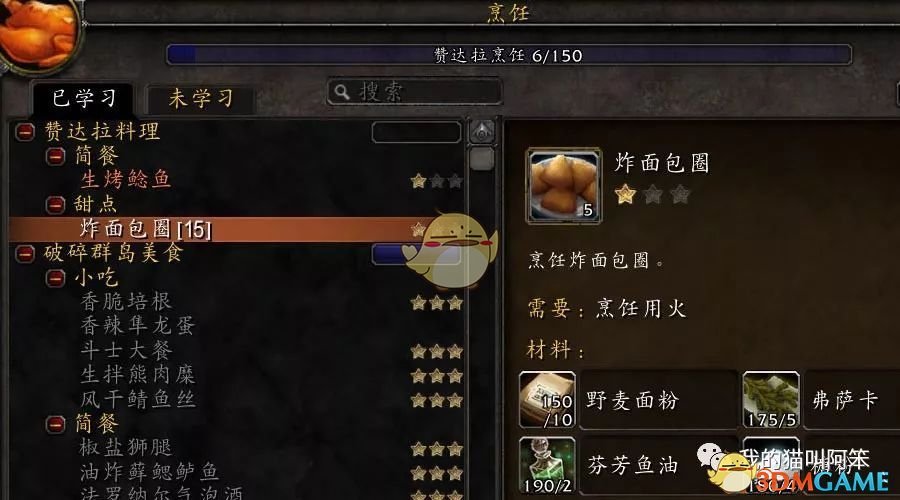Click the 芬芳鱼油 reagent icon
The image size is (900, 500).
547,465
